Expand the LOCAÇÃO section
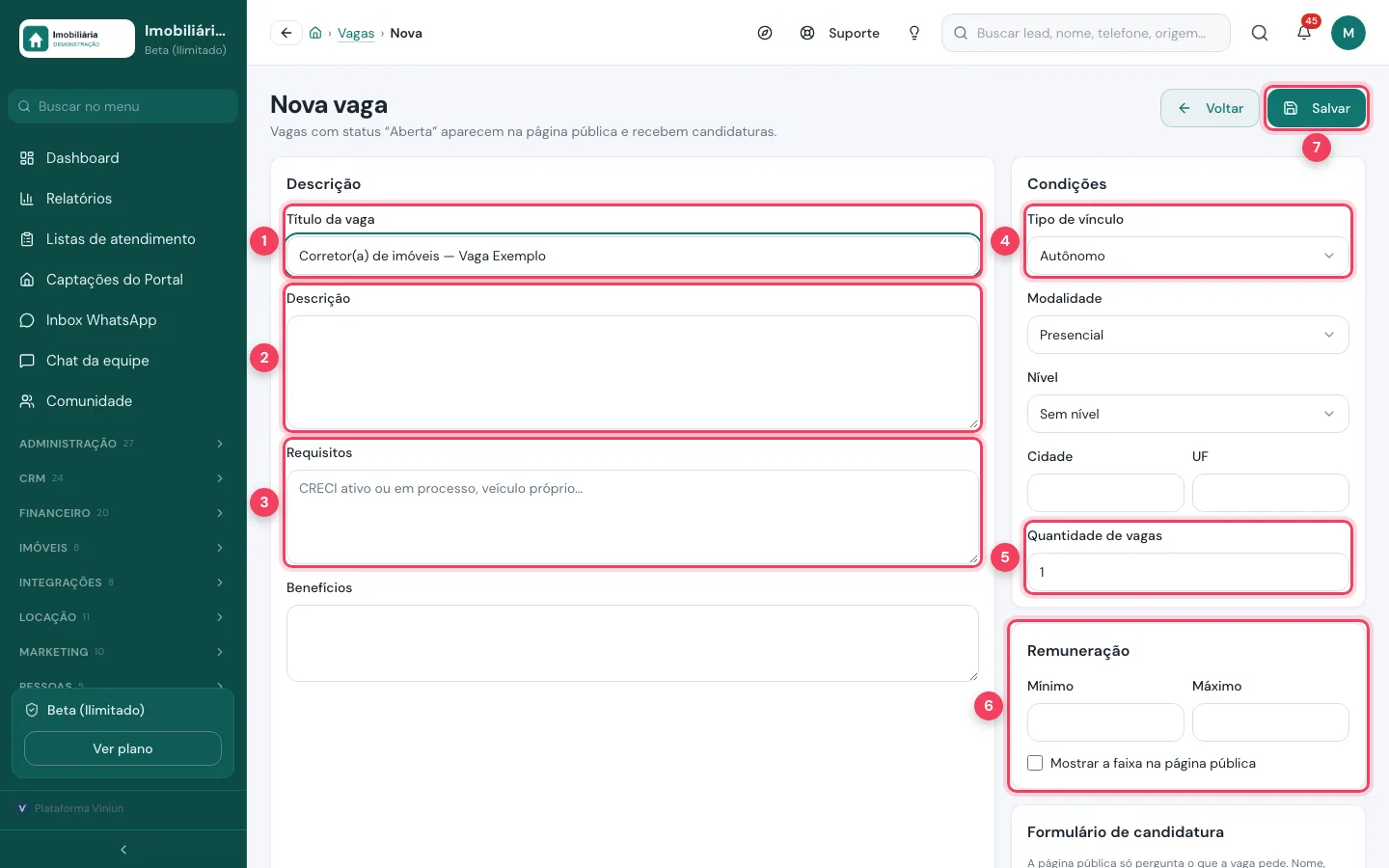 click(x=123, y=617)
